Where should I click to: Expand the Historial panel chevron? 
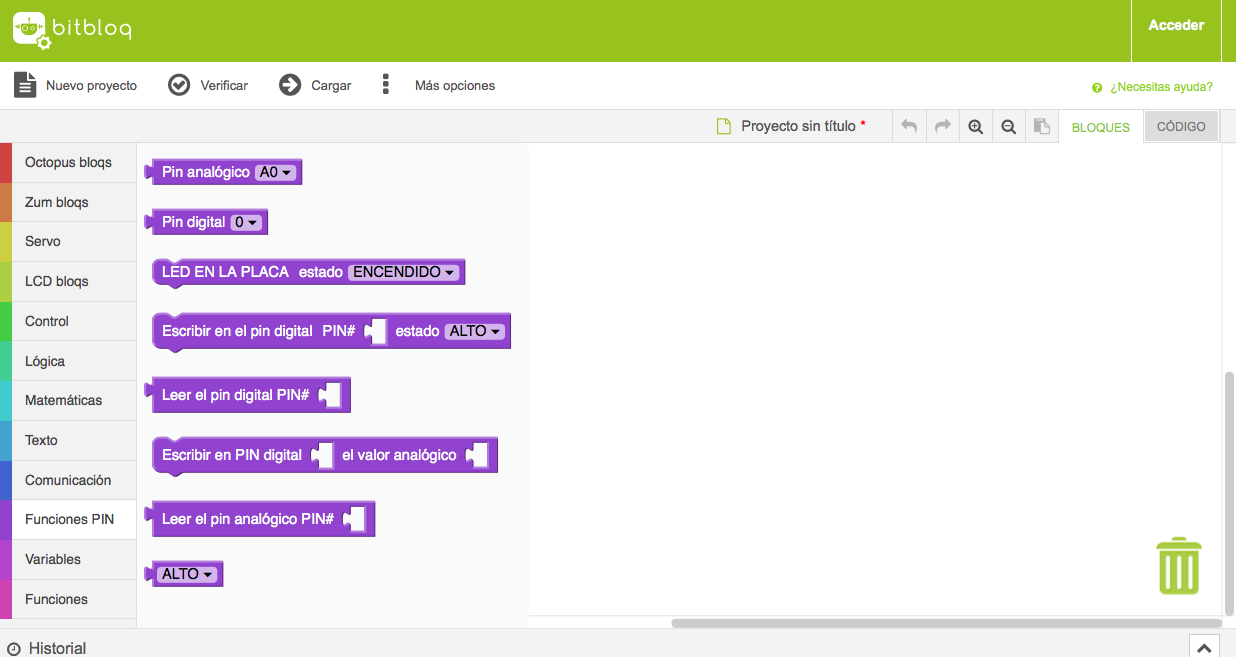(x=1204, y=647)
